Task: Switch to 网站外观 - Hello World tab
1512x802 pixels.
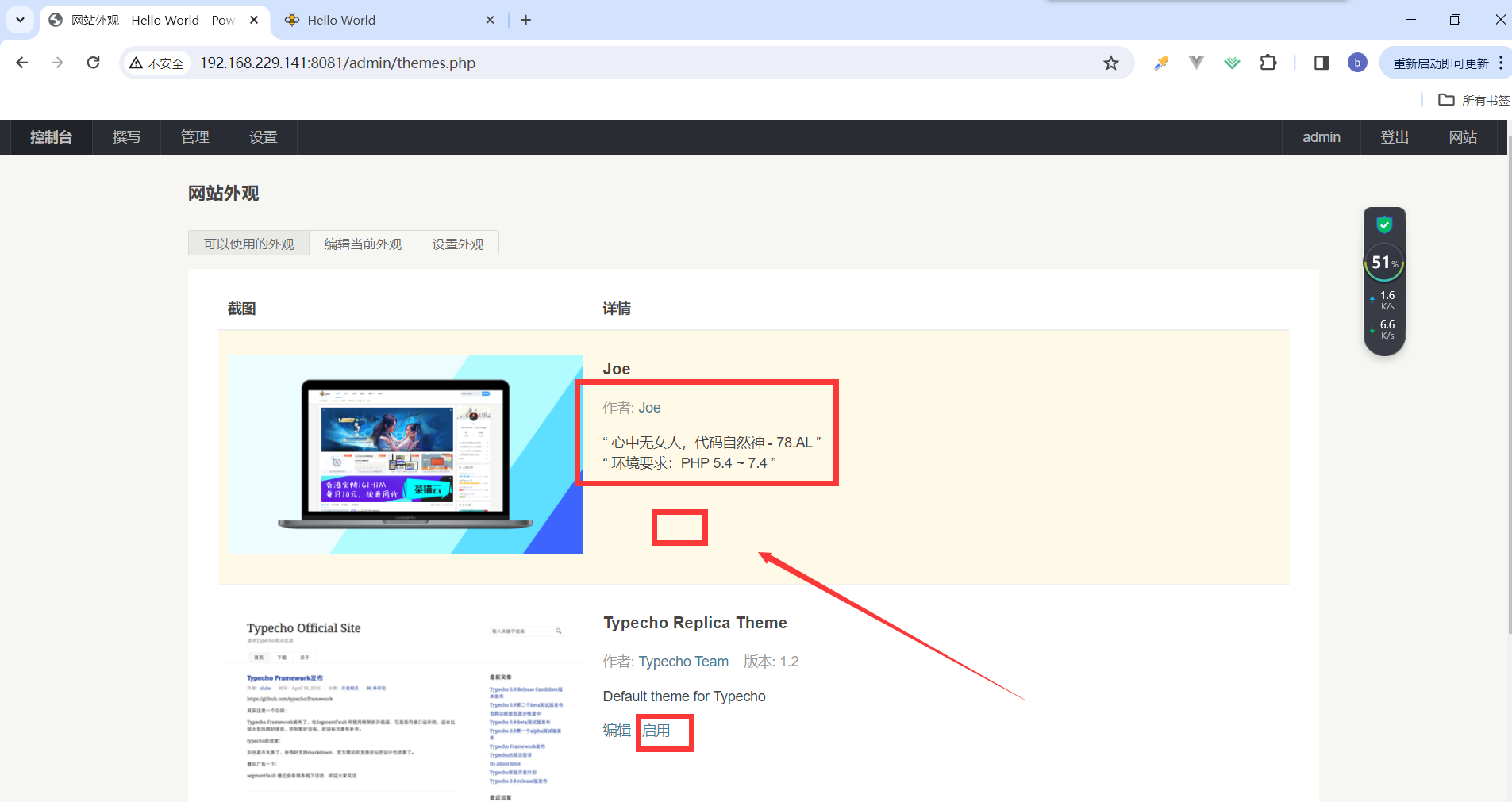Action: point(155,20)
